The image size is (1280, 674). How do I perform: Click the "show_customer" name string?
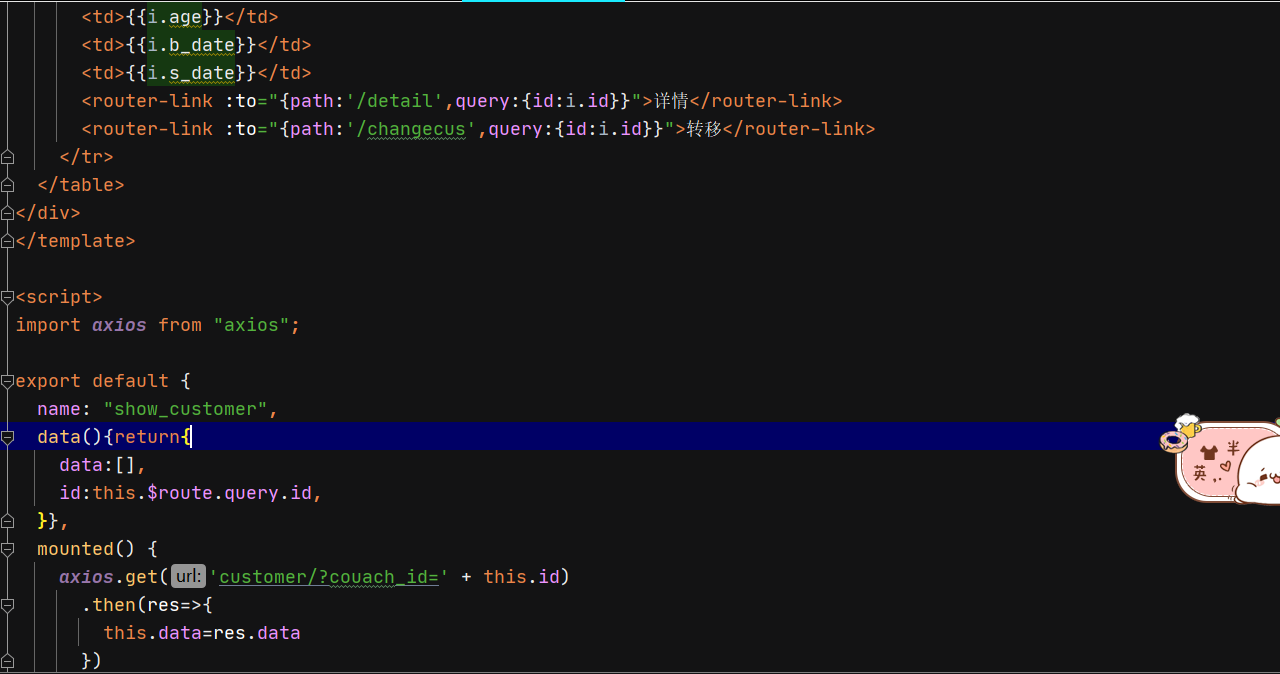pyautogui.click(x=186, y=409)
